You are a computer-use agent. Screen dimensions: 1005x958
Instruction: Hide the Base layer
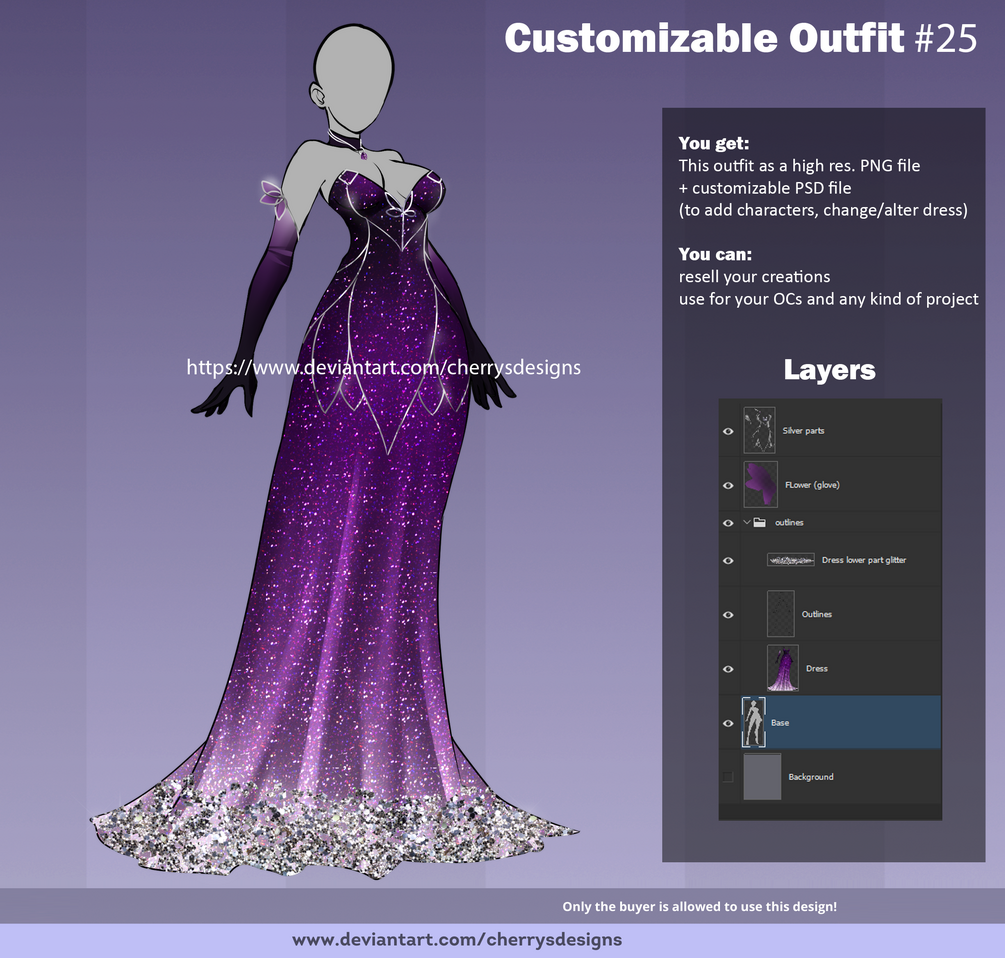click(728, 723)
